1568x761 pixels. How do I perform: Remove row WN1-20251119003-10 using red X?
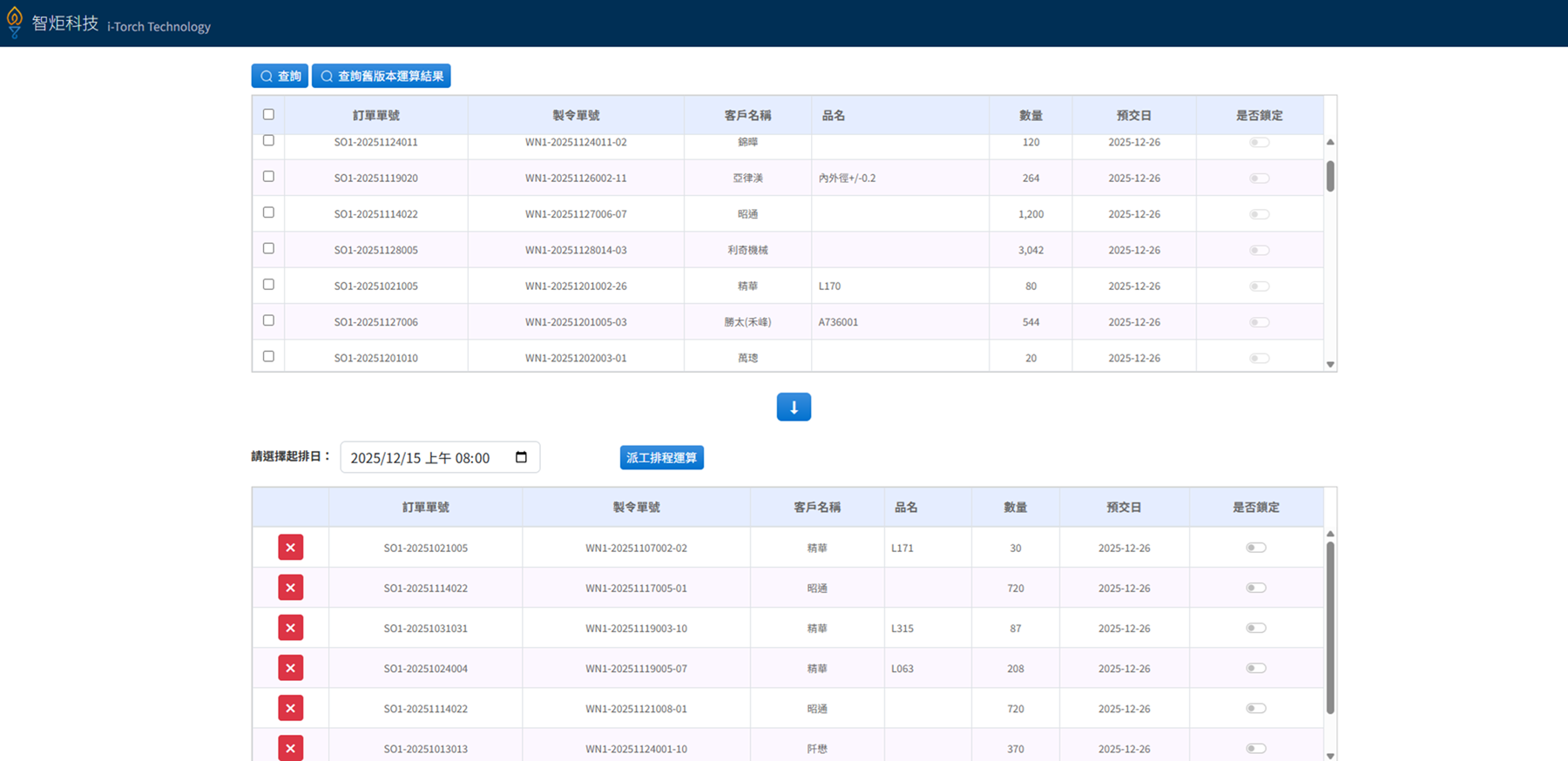point(290,628)
